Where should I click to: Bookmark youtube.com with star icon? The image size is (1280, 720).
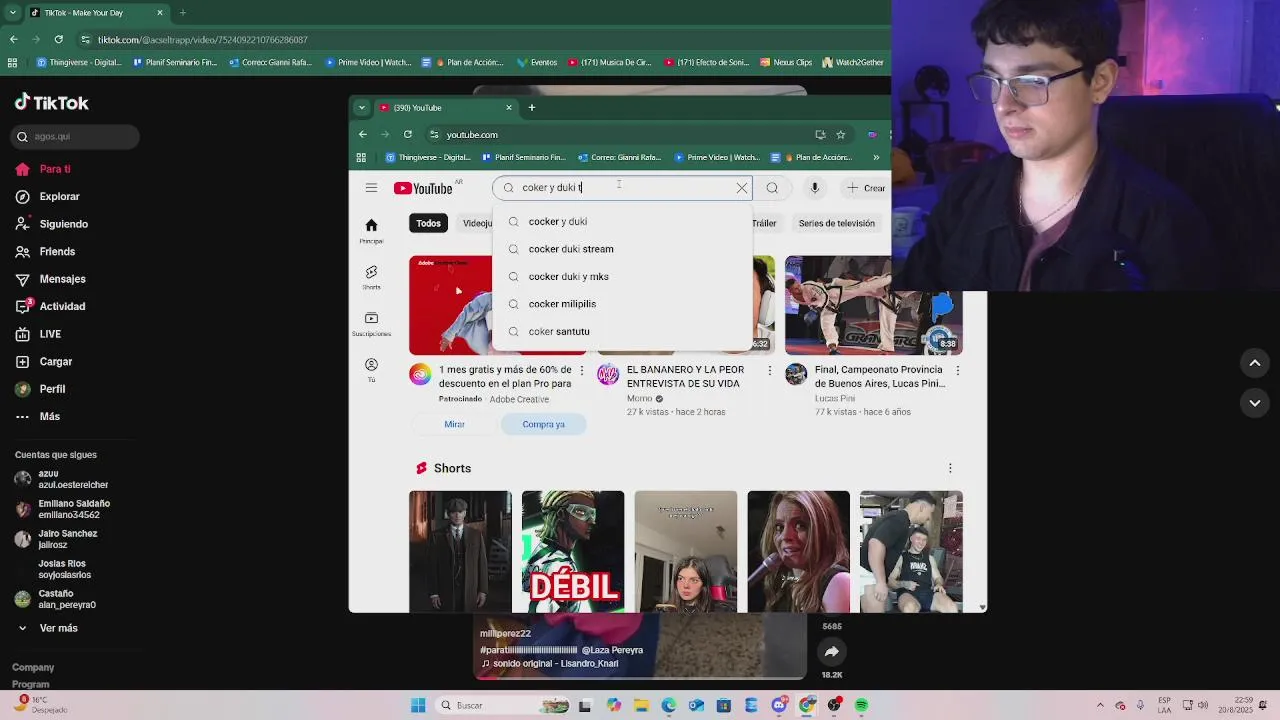point(841,134)
